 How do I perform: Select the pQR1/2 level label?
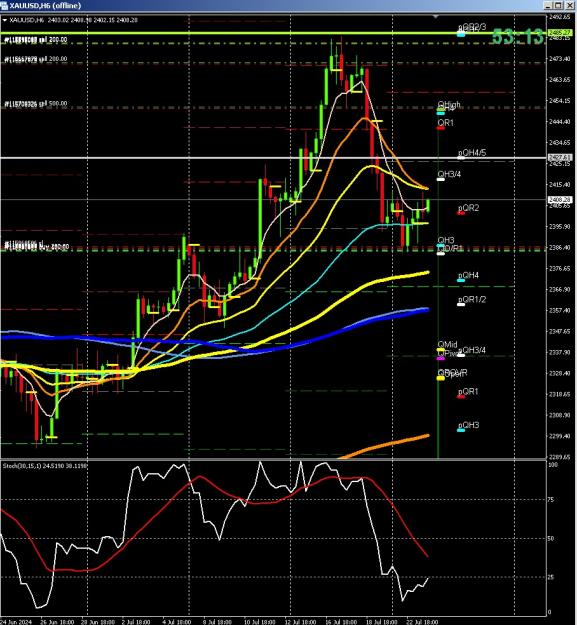pyautogui.click(x=472, y=299)
